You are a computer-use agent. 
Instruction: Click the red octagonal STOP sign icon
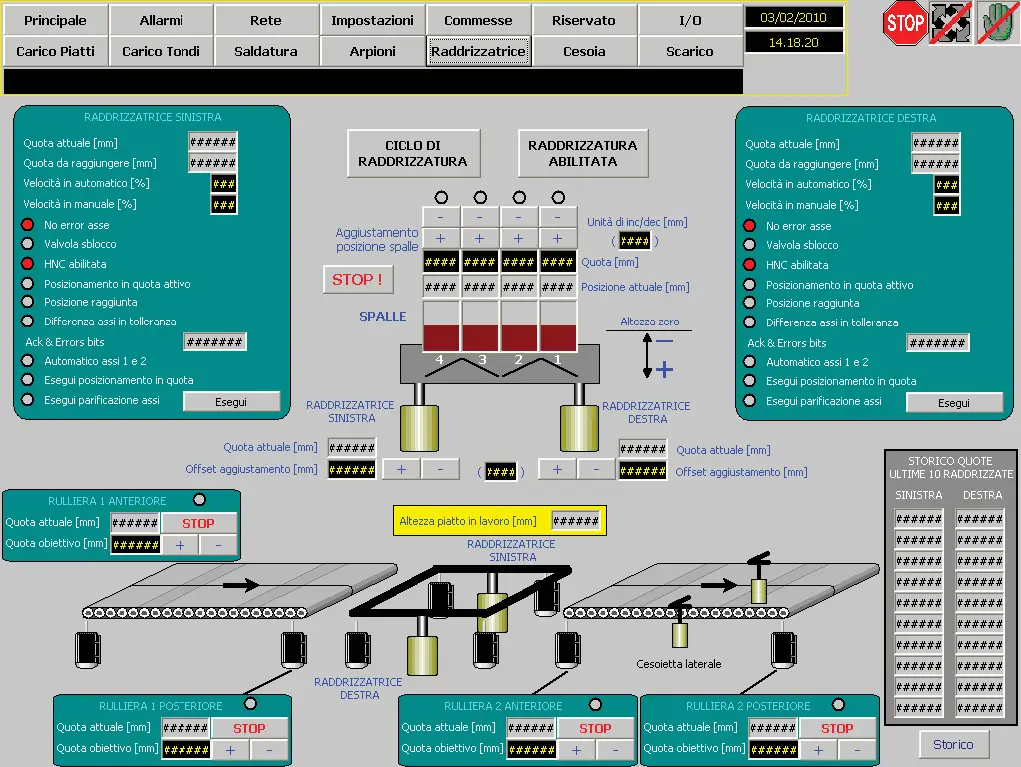coord(904,22)
